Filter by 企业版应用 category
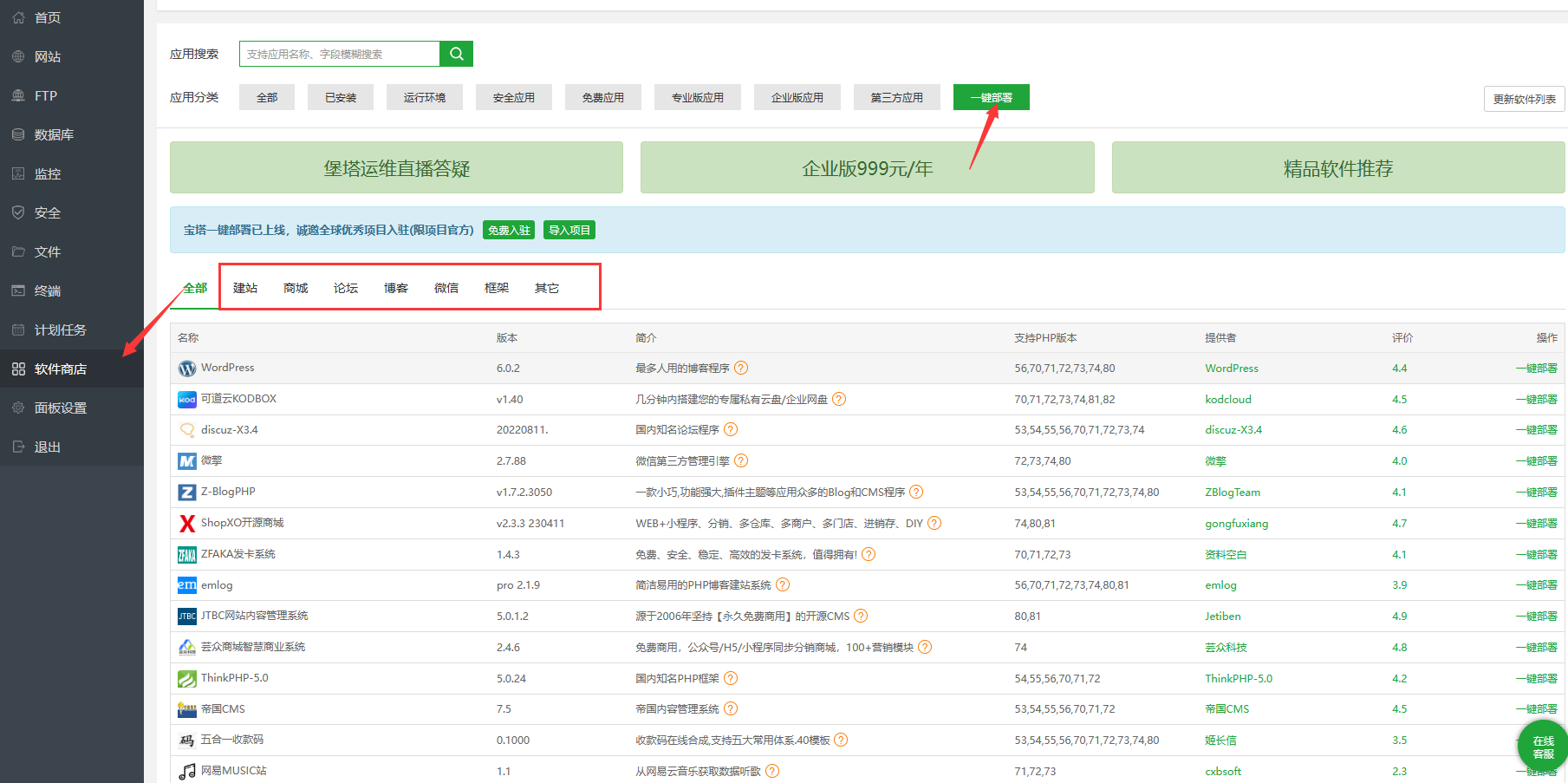 [797, 97]
